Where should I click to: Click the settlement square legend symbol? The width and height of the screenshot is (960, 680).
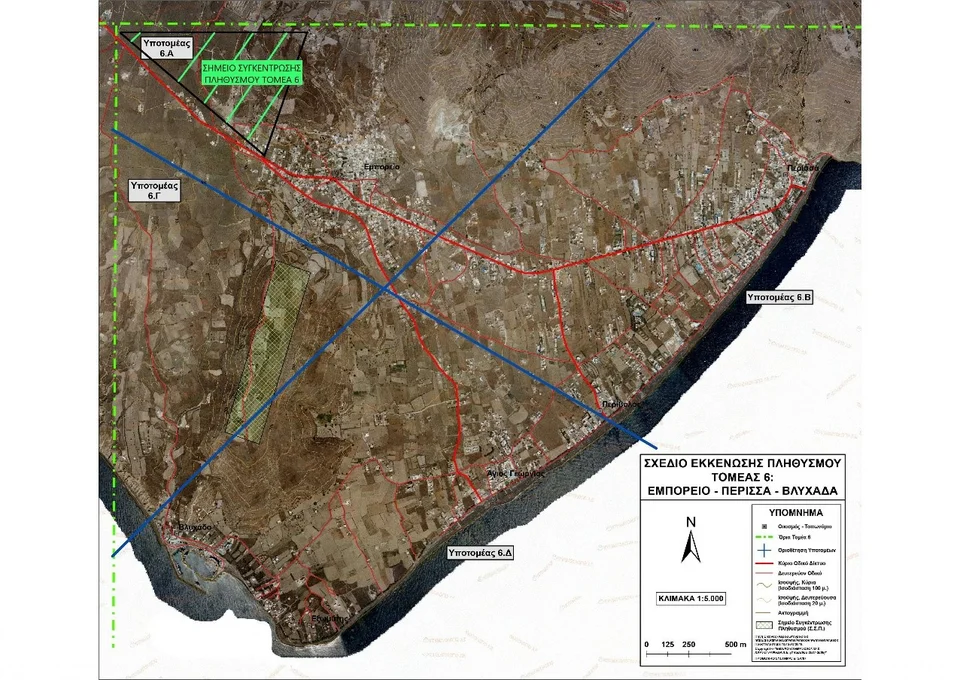point(762,525)
